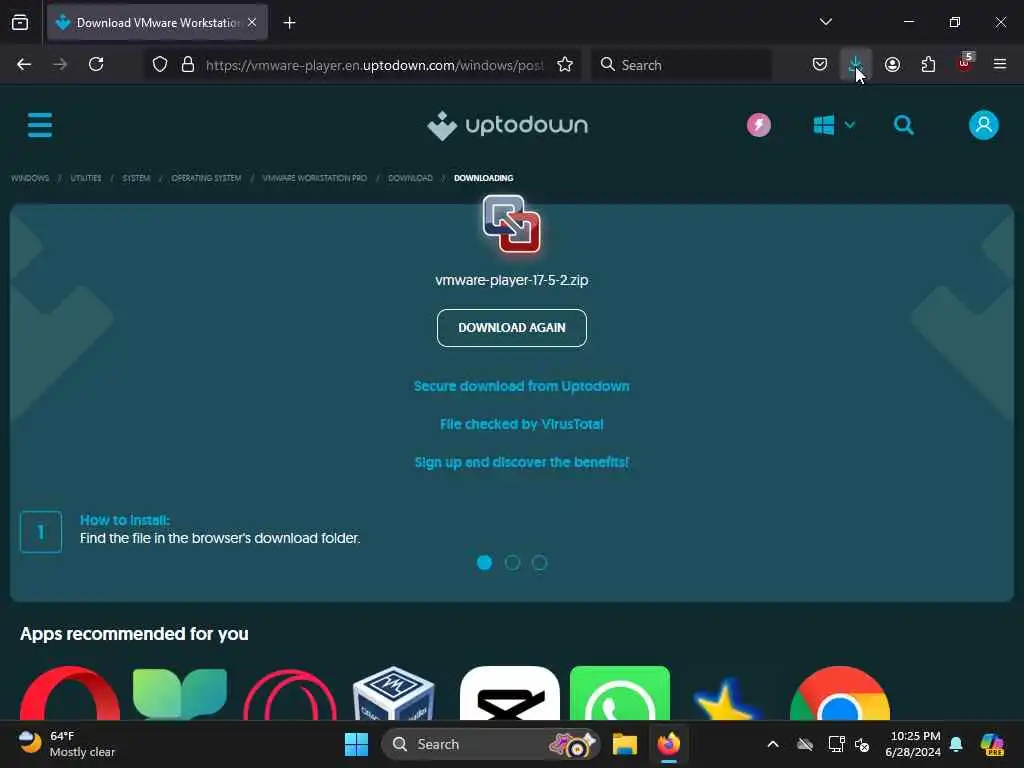Show hidden system tray icons chevron
1024x768 pixels.
[773, 744]
